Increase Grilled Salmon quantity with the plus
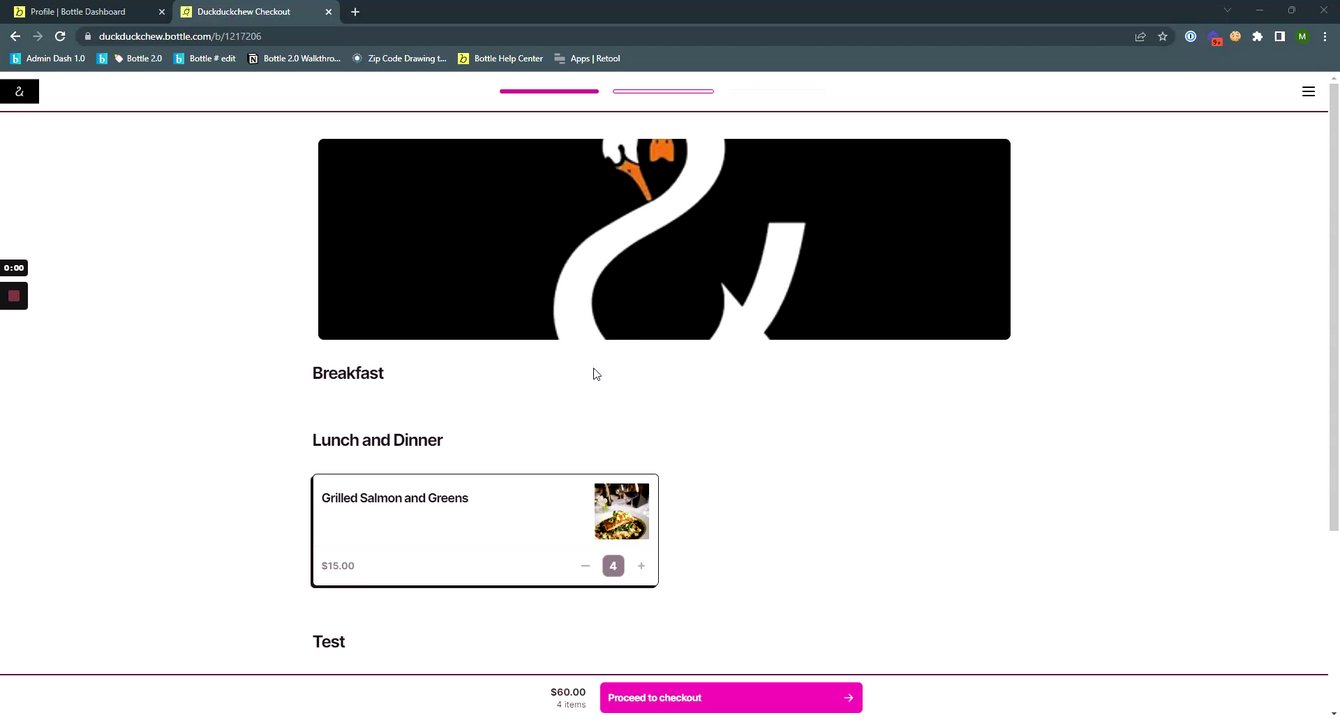This screenshot has height=720, width=1340. pos(641,566)
